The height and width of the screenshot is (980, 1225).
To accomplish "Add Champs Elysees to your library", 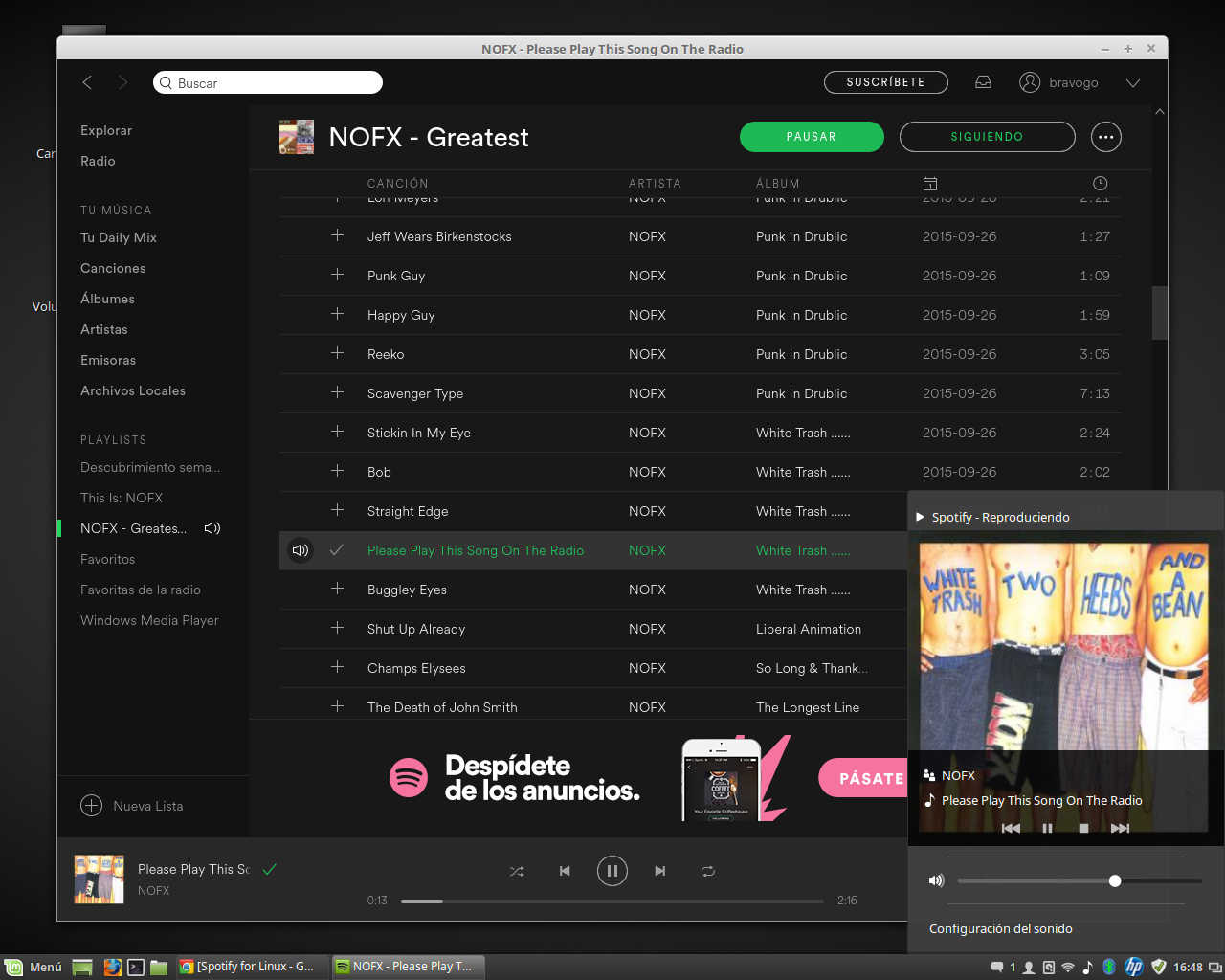I will [337, 667].
